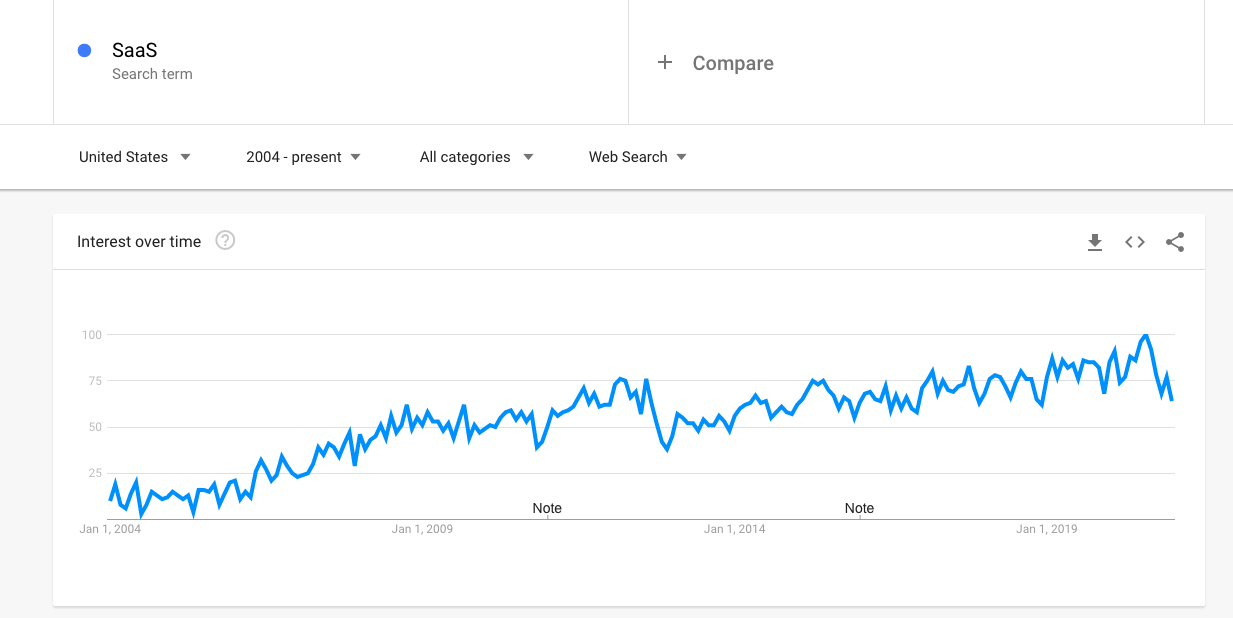Change the Web Search type dropdown
This screenshot has width=1233, height=618.
coord(637,157)
